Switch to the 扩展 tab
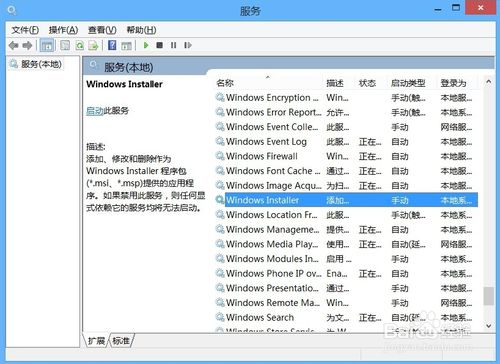 click(96, 341)
